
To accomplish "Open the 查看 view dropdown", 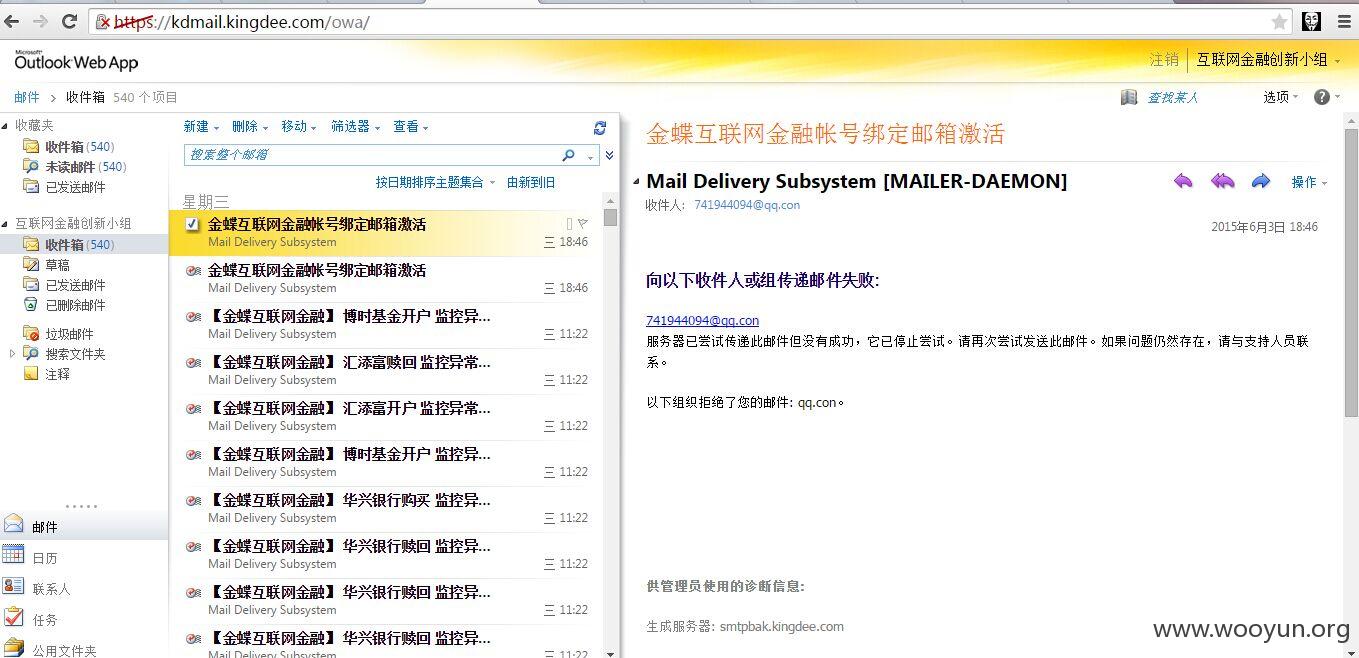I will point(411,127).
